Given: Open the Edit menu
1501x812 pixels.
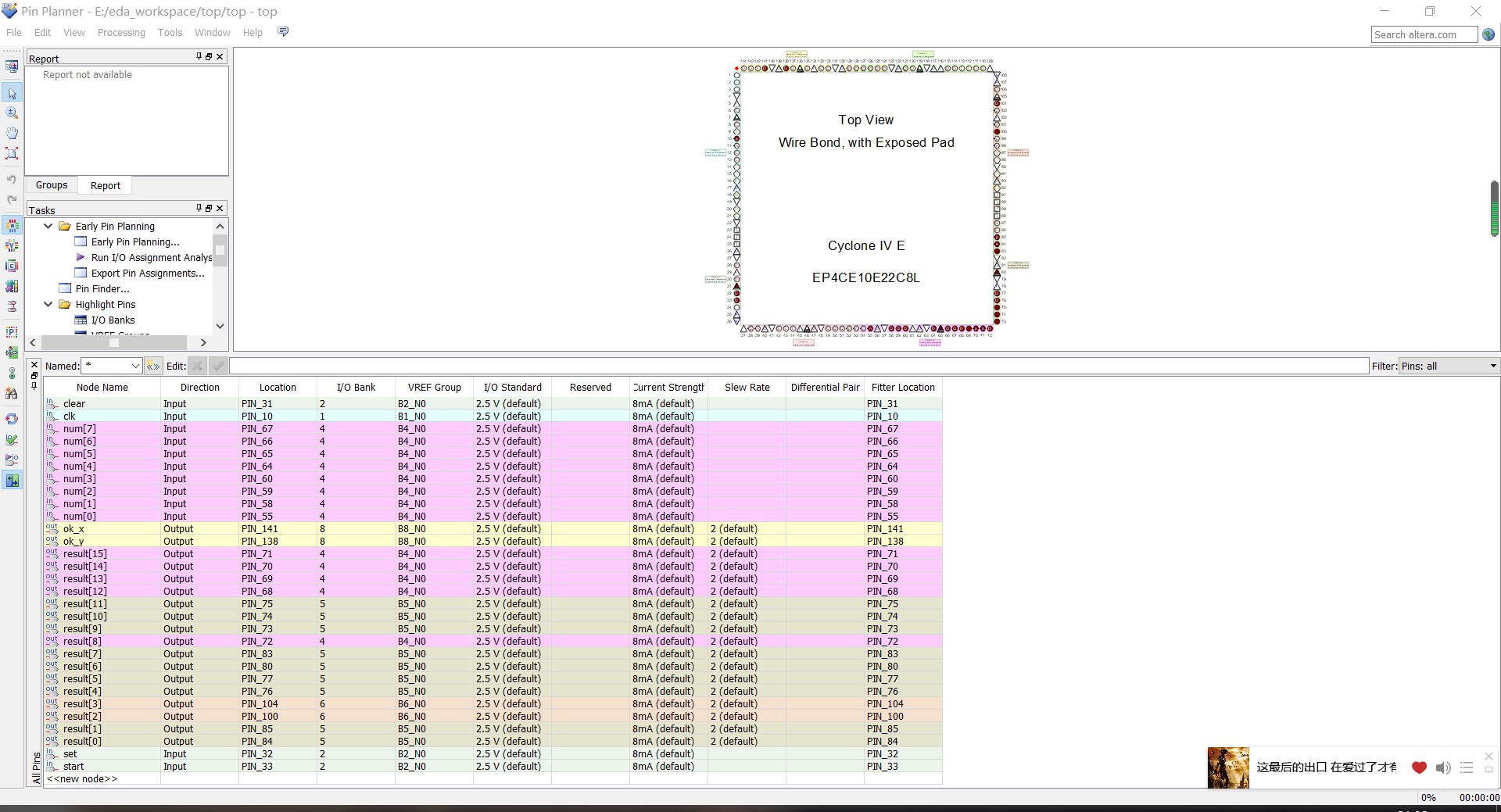Looking at the screenshot, I should click(43, 33).
